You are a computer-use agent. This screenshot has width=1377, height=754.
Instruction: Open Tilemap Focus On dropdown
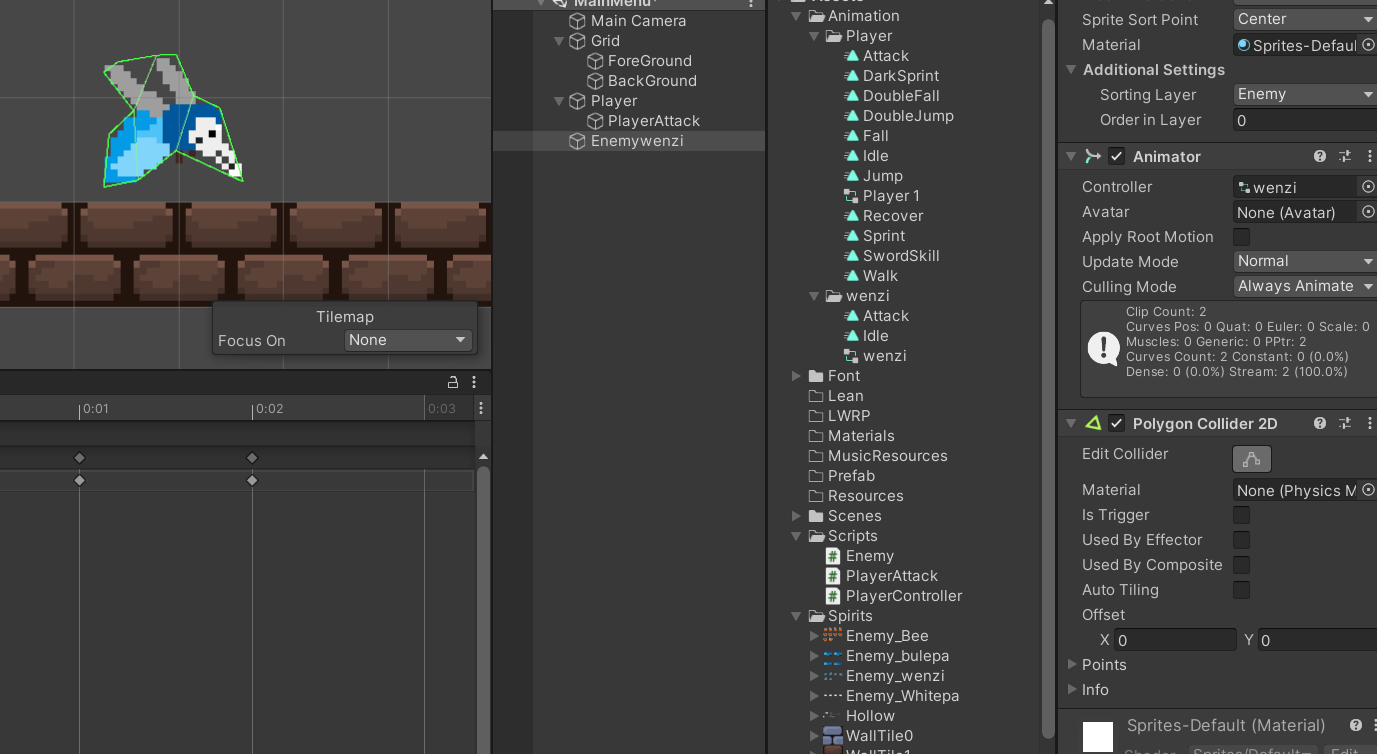407,340
